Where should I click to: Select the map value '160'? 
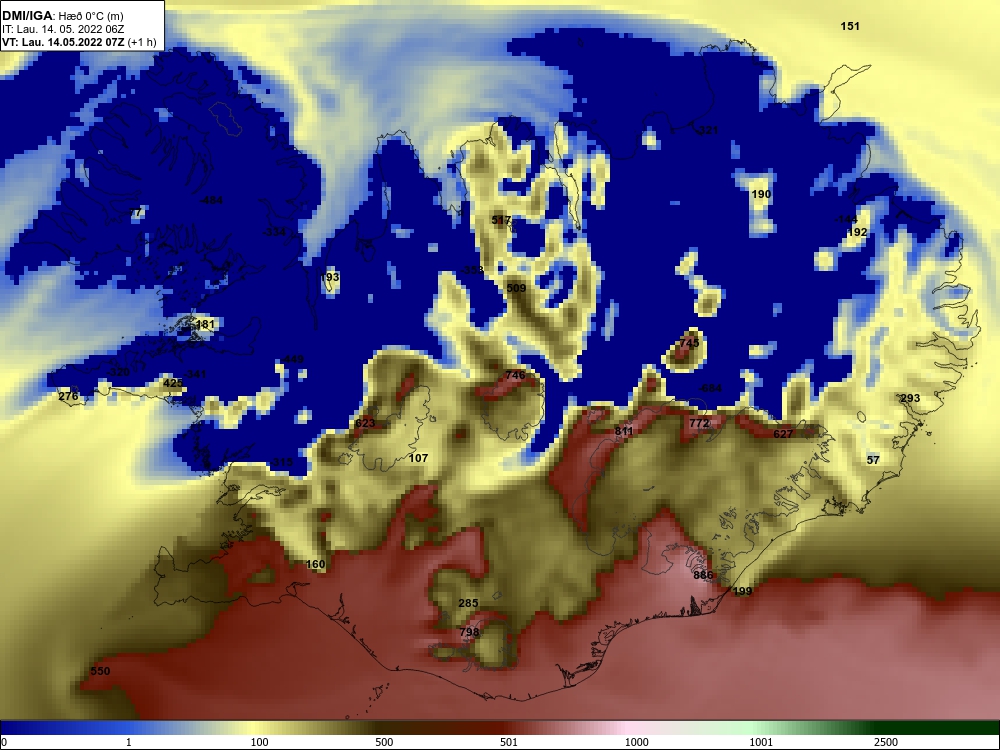click(x=315, y=564)
